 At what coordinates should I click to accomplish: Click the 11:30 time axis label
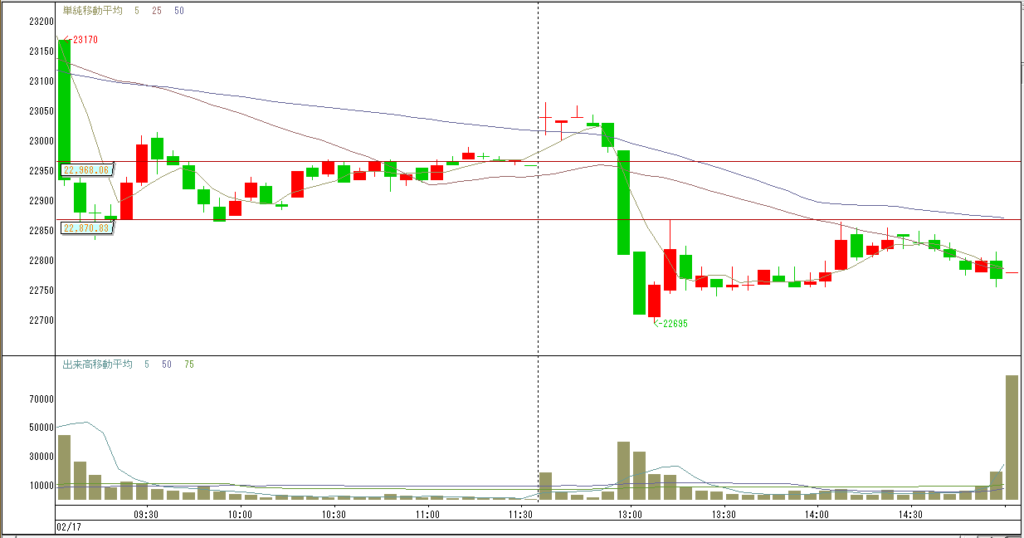pos(520,514)
